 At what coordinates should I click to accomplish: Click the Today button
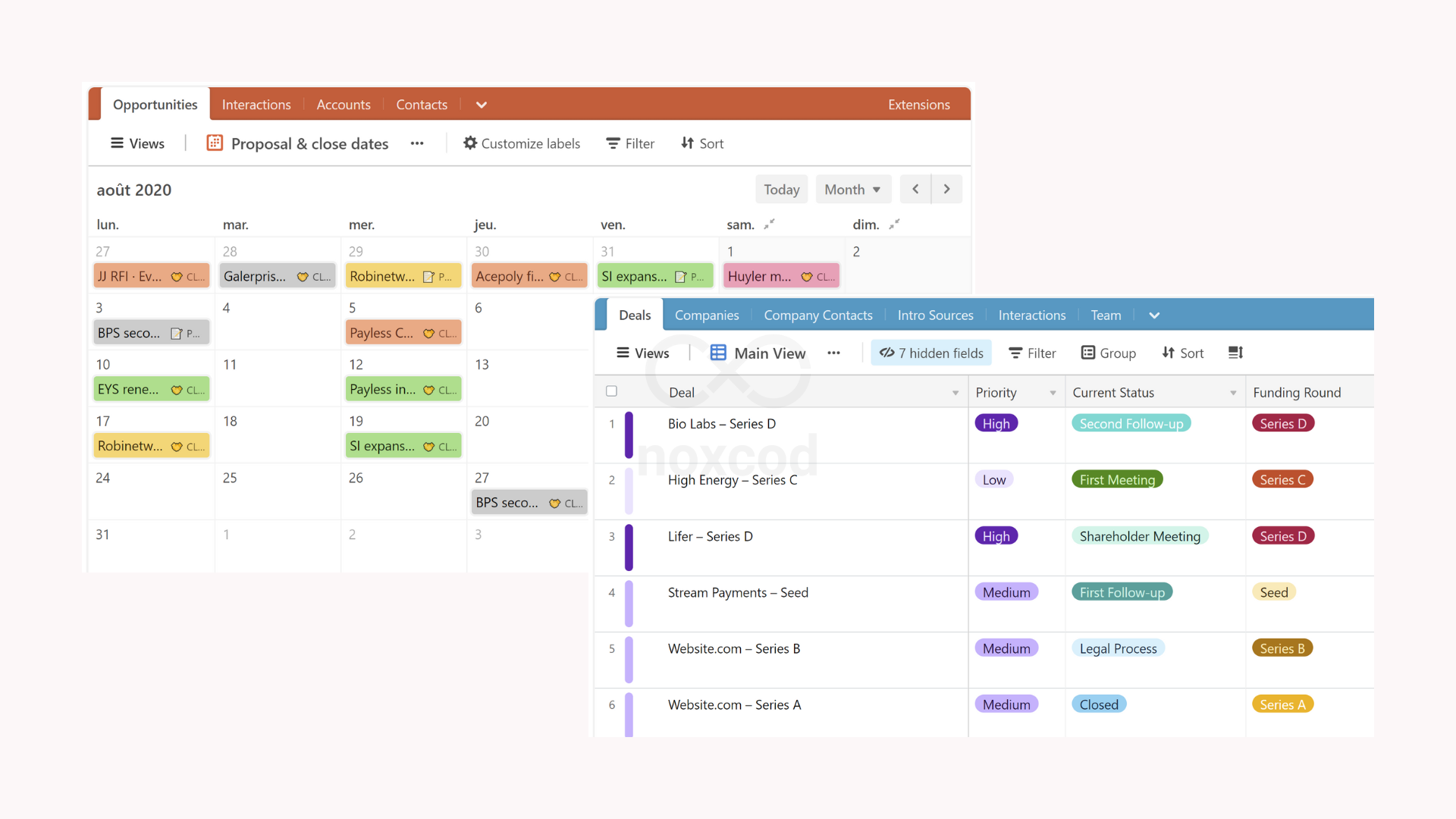tap(781, 189)
